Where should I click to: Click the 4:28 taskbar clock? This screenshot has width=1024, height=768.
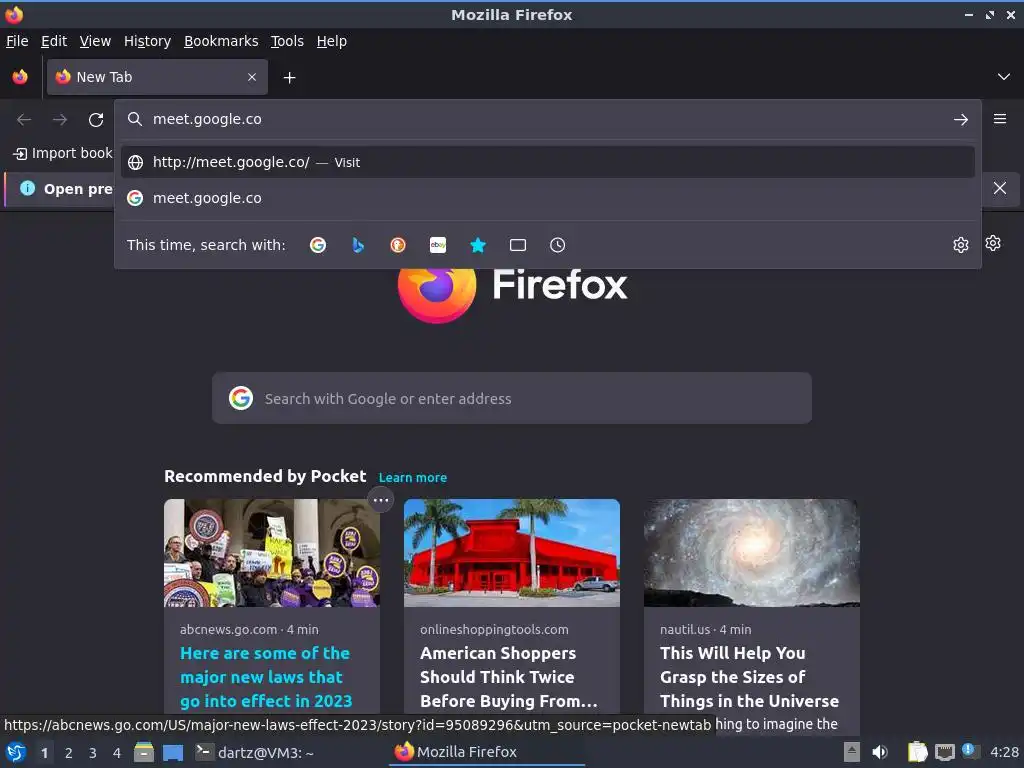pos(1004,752)
